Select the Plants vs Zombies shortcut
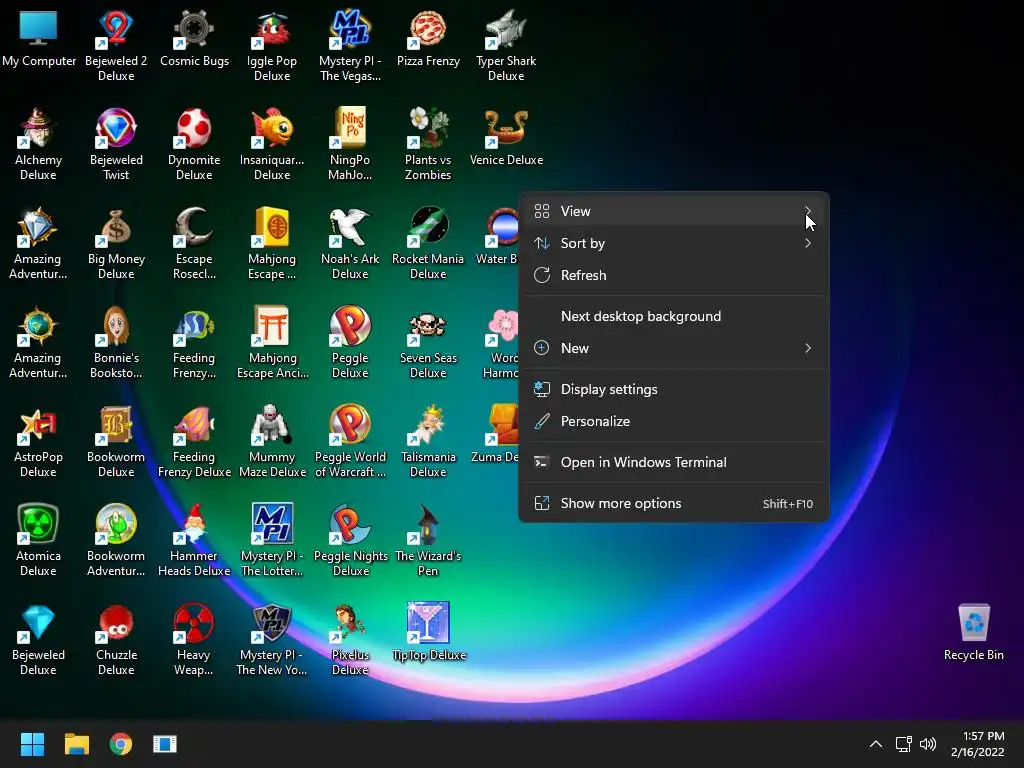 coord(428,145)
